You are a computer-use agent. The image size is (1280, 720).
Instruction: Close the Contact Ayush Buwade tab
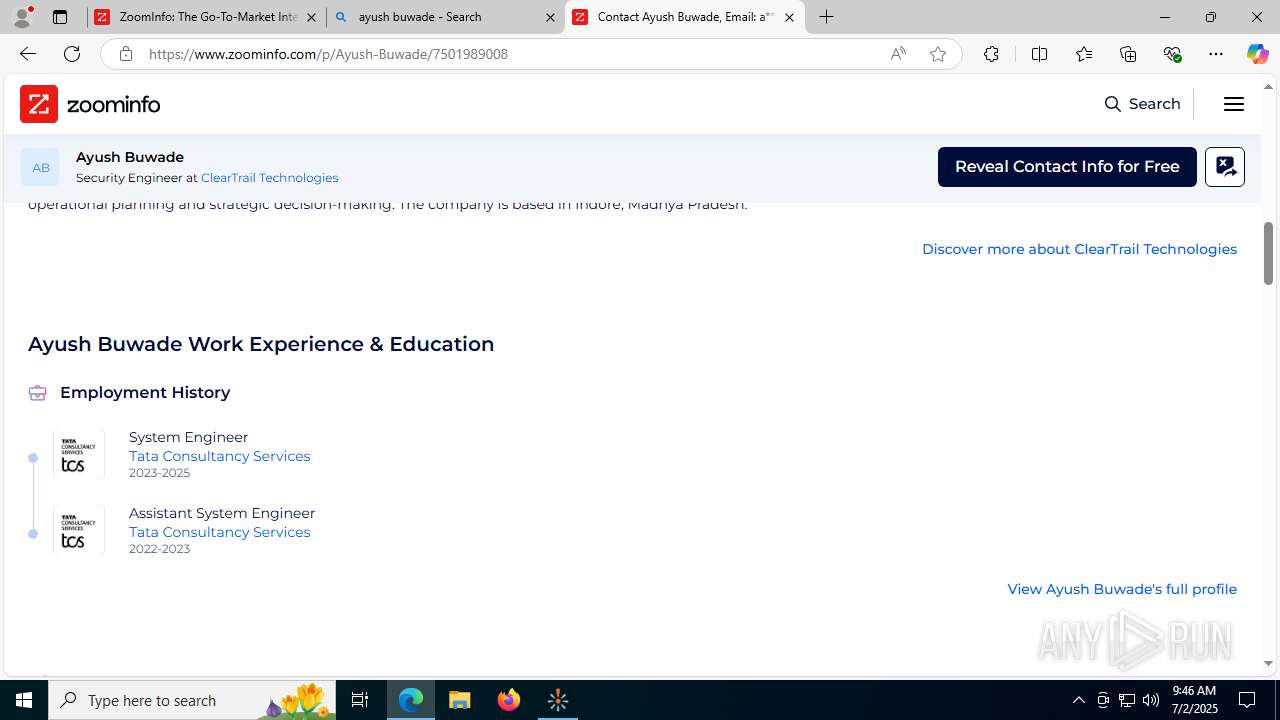789,17
